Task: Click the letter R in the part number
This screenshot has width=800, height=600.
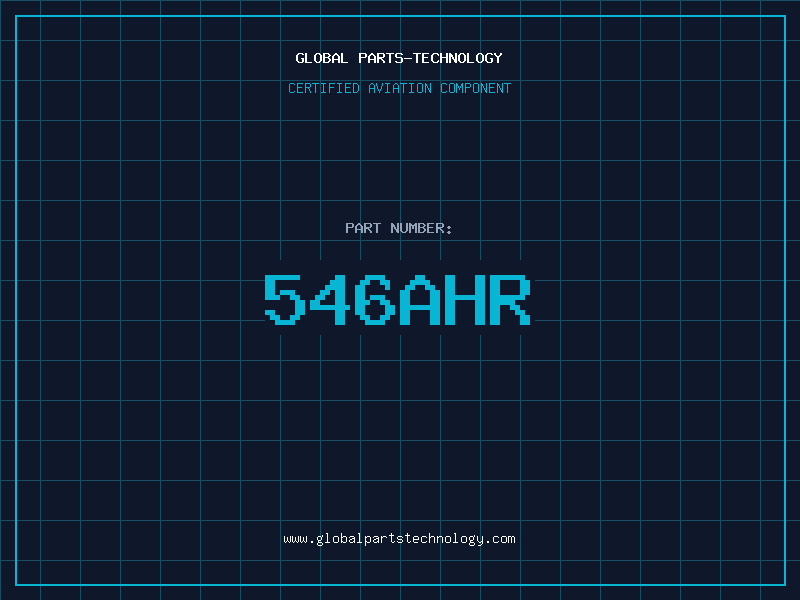Action: point(510,300)
